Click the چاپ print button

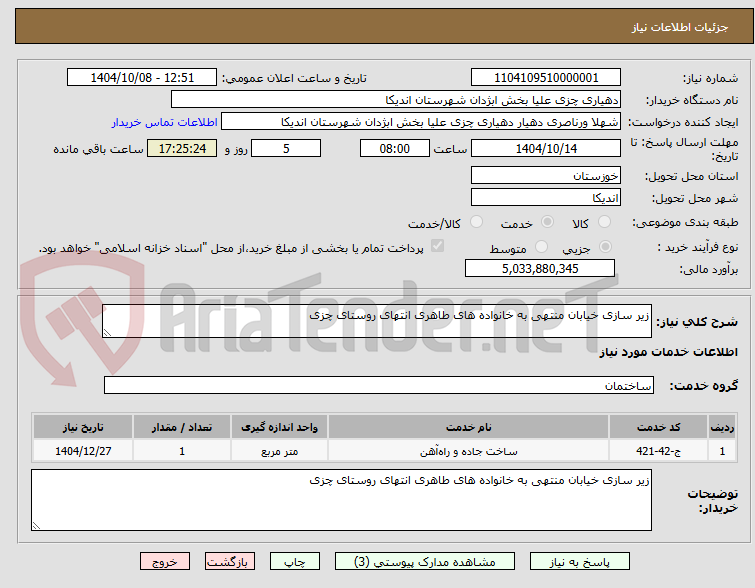click(295, 562)
